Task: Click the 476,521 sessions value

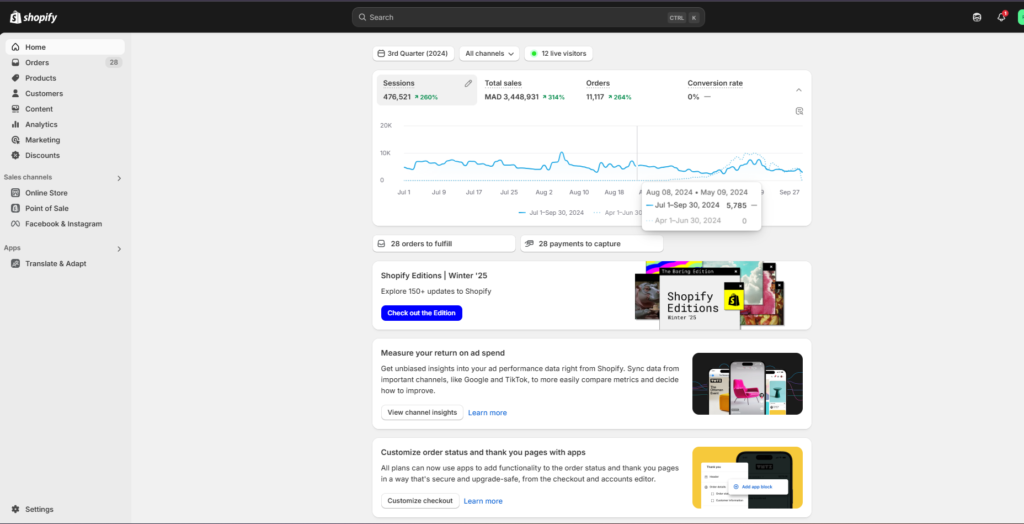Action: tap(397, 97)
